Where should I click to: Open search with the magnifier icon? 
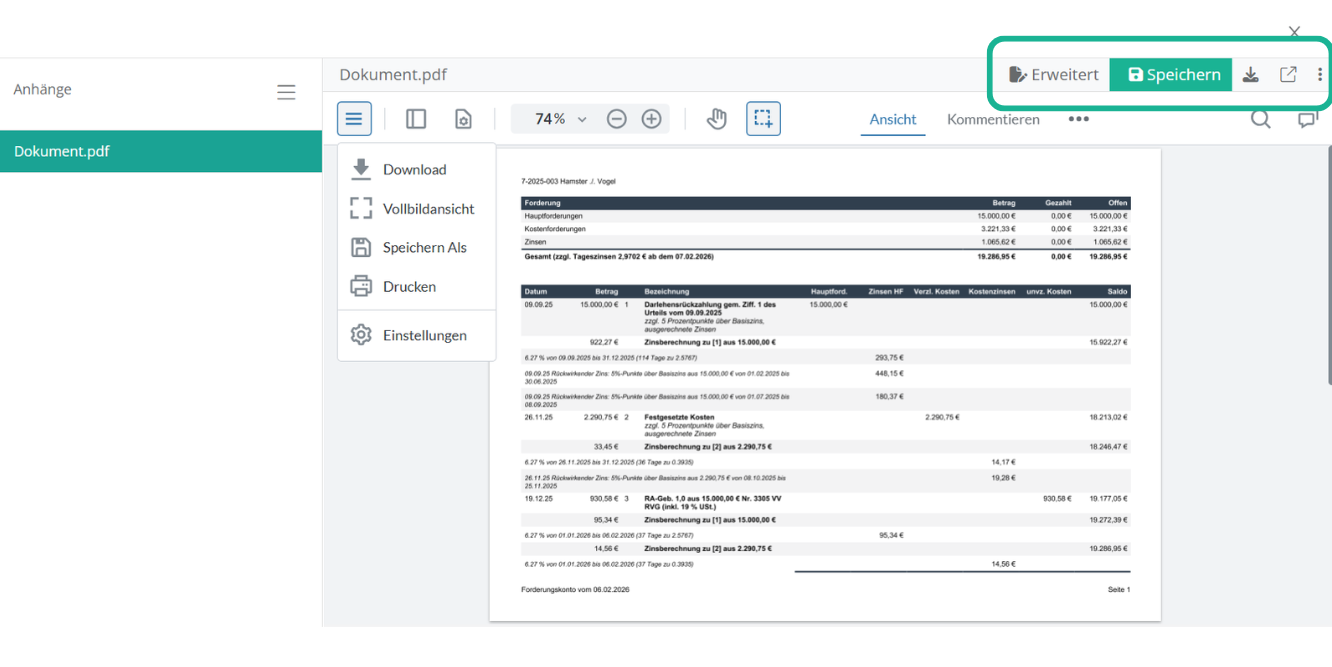click(1261, 119)
